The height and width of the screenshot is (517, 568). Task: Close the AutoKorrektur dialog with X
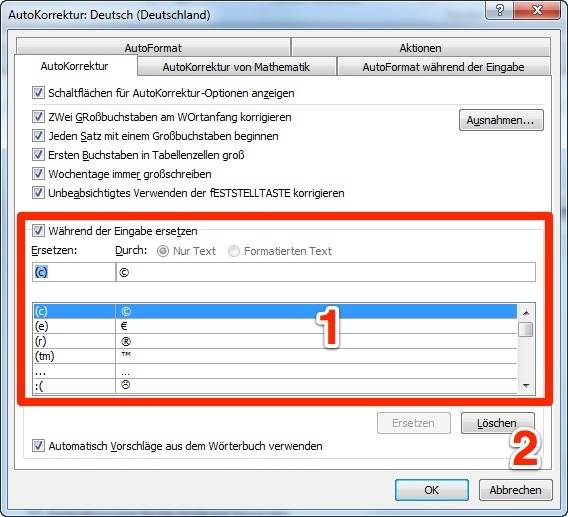(537, 10)
